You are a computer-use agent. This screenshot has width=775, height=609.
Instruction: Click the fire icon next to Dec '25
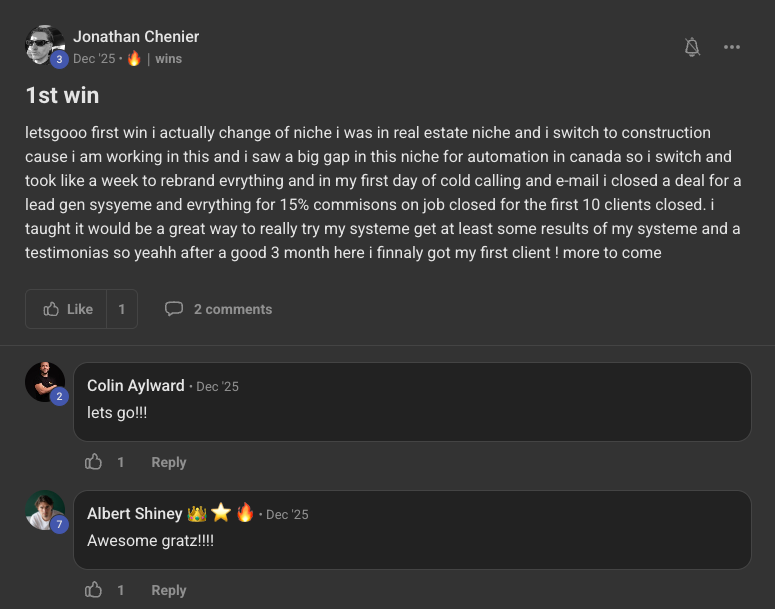[x=134, y=59]
